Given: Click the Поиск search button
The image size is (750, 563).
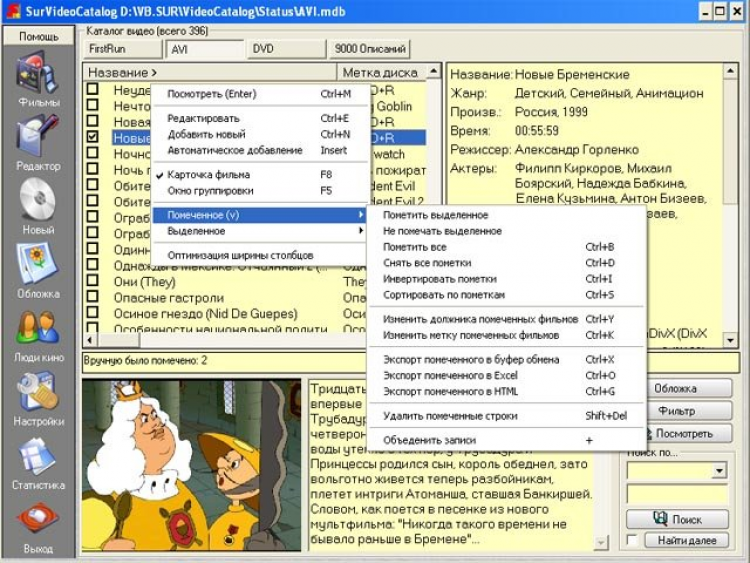Looking at the screenshot, I should pos(677,519).
